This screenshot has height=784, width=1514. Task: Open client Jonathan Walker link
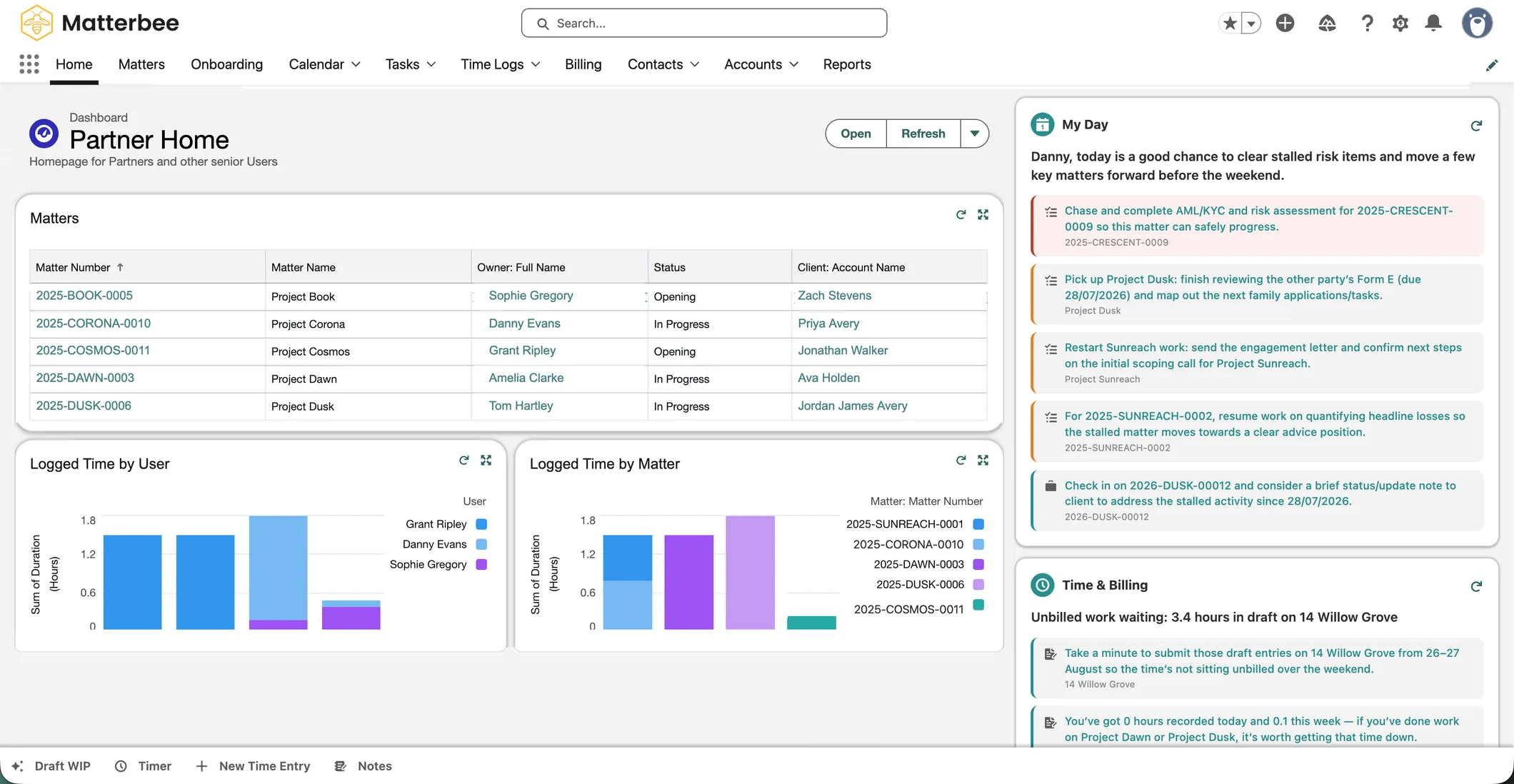click(x=843, y=351)
